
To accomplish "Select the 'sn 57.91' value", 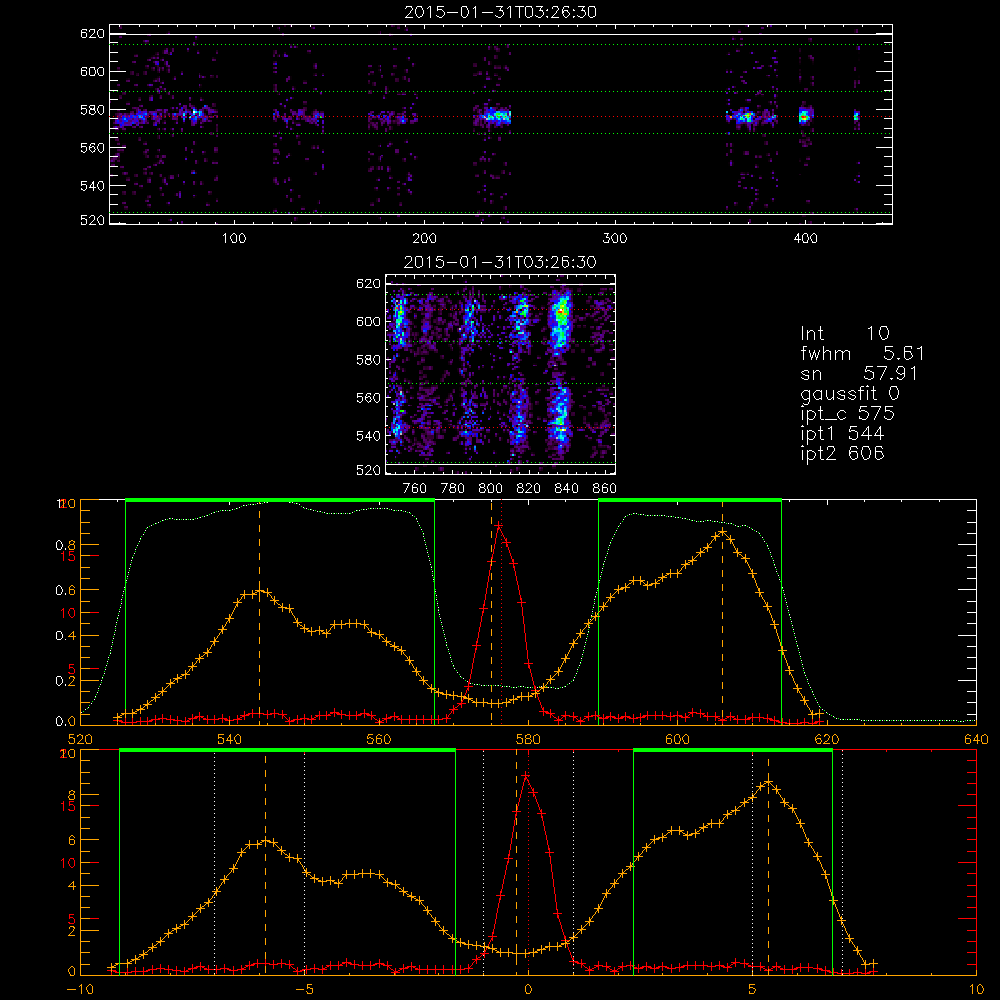I will (858, 373).
